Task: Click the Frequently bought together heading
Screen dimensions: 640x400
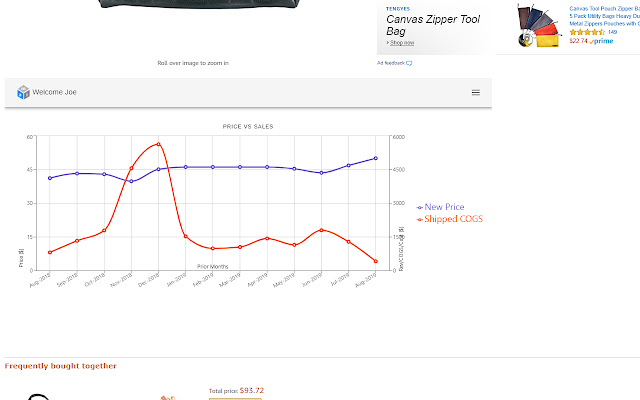Action: pyautogui.click(x=60, y=366)
